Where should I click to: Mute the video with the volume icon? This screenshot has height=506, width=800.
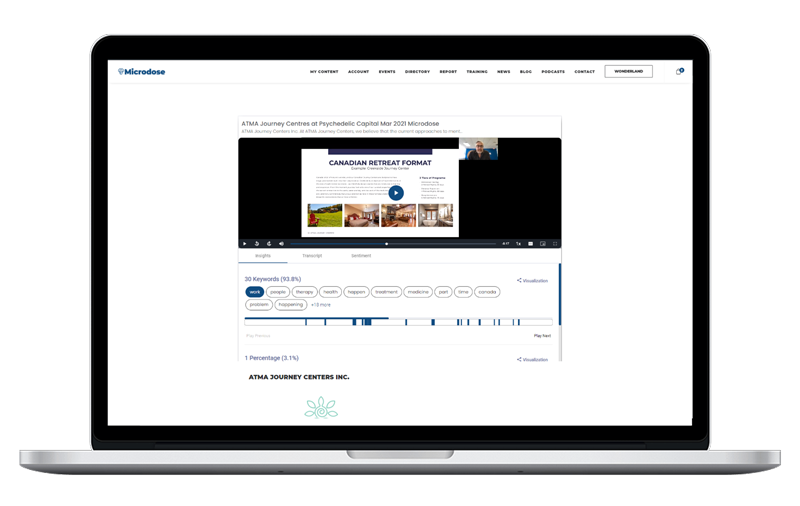(281, 244)
